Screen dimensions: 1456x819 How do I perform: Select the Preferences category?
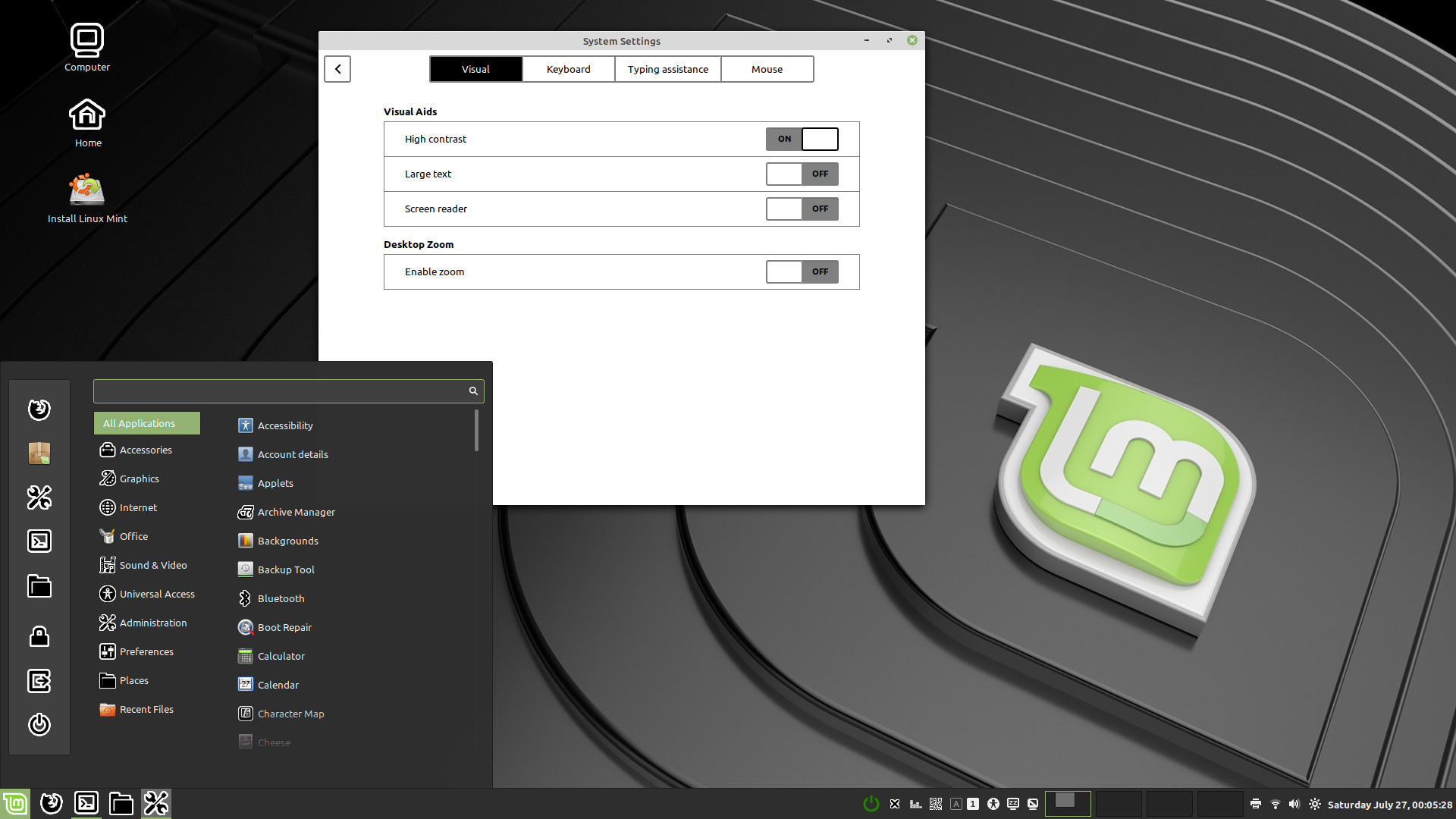(x=147, y=651)
